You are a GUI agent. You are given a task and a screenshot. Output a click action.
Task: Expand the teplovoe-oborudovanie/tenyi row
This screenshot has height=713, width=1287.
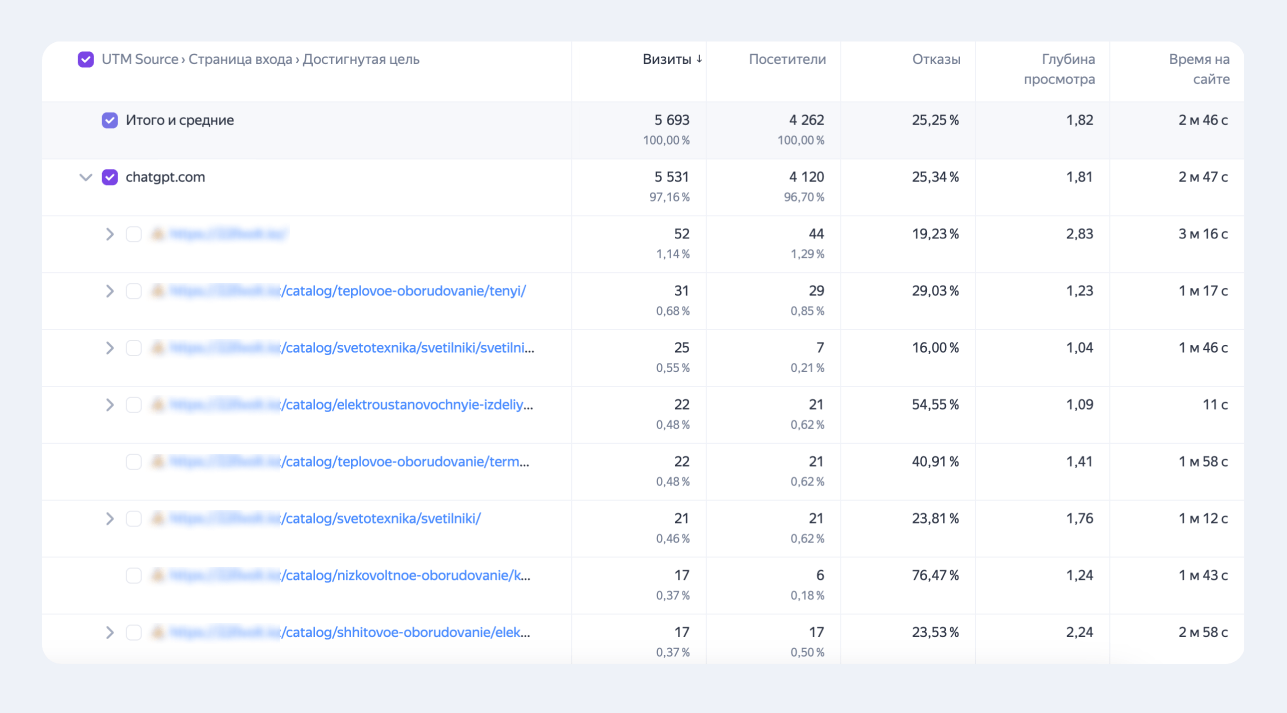pos(110,291)
